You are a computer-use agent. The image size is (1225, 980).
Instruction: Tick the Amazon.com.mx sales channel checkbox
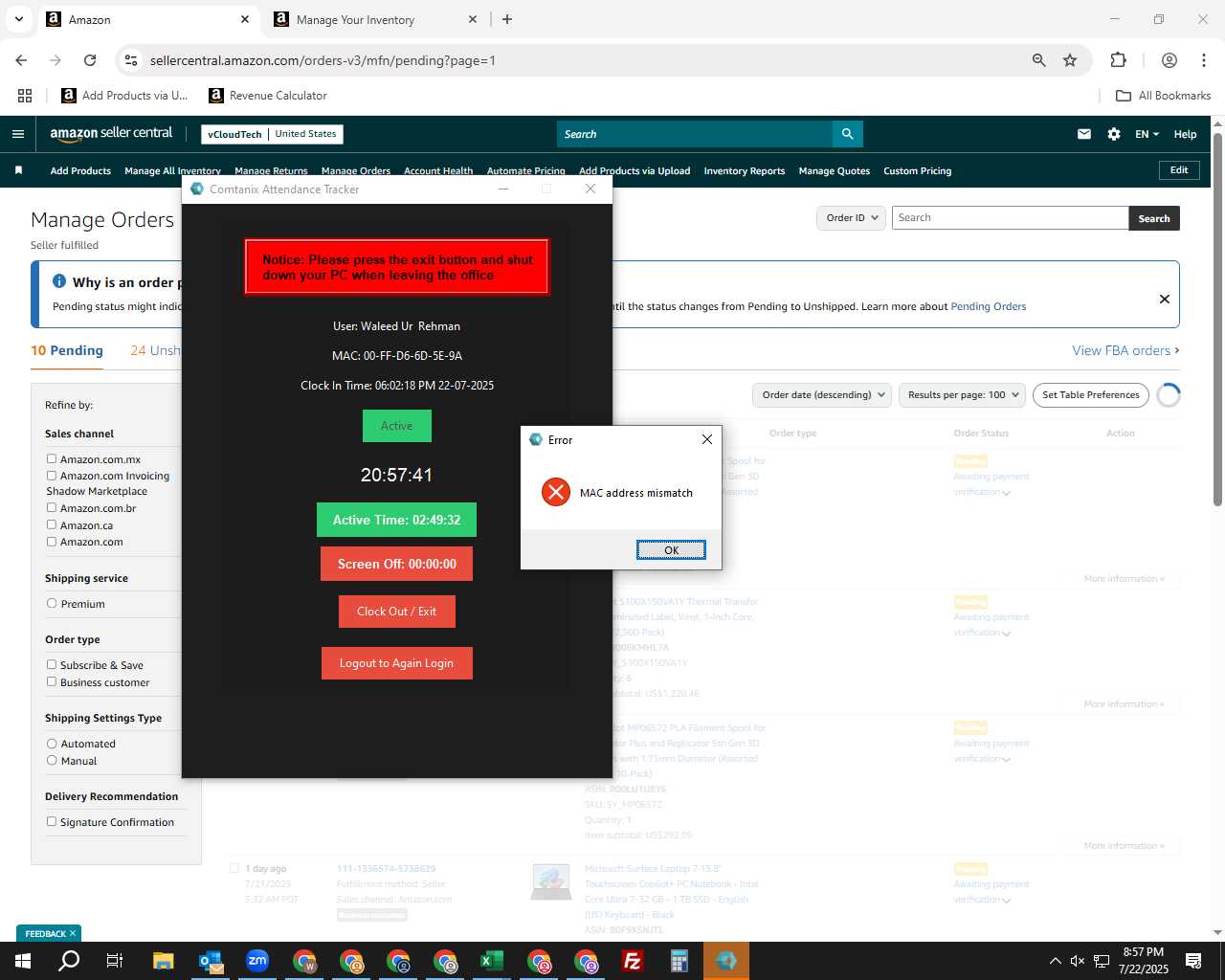tap(52, 459)
